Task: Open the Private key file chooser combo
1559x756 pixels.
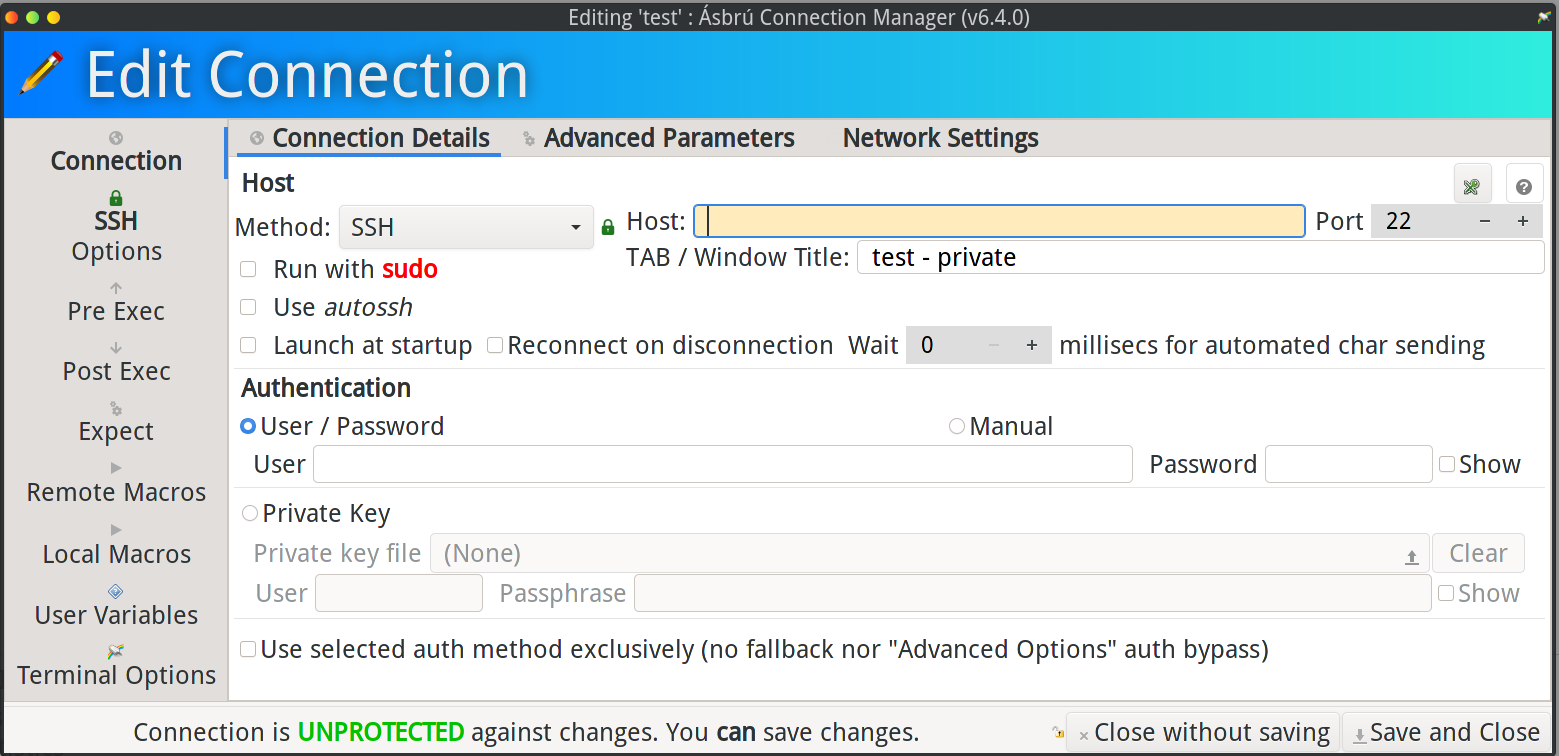Action: coord(925,554)
